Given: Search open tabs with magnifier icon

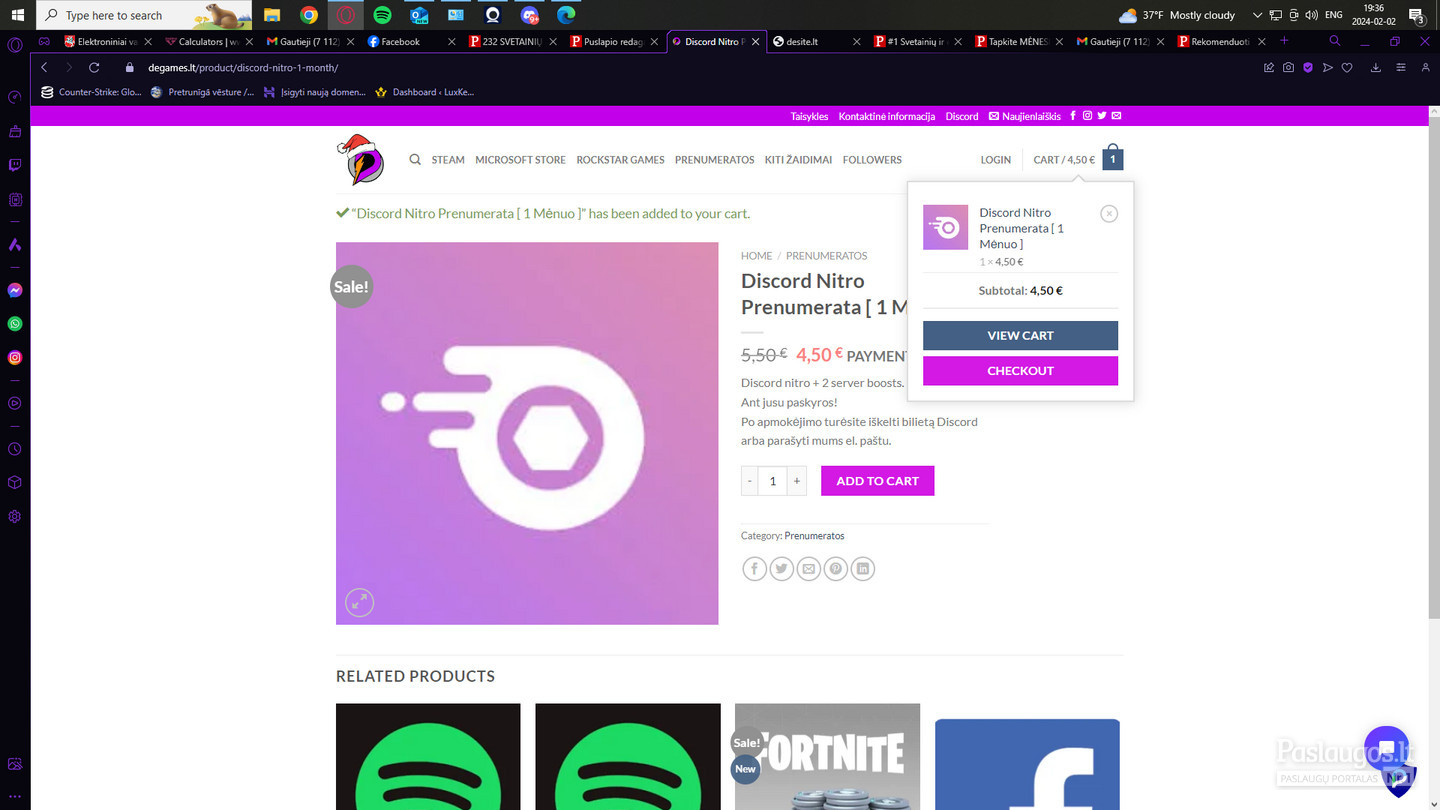Looking at the screenshot, I should pyautogui.click(x=1335, y=41).
